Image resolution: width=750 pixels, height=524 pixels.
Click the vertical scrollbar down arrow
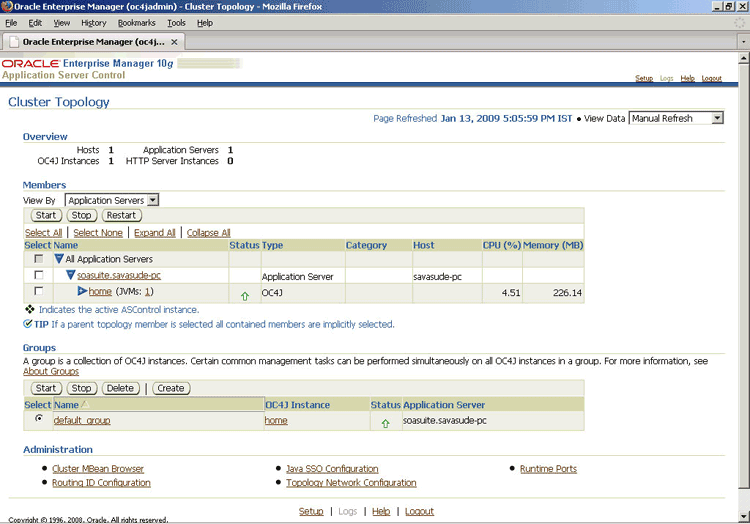744,516
